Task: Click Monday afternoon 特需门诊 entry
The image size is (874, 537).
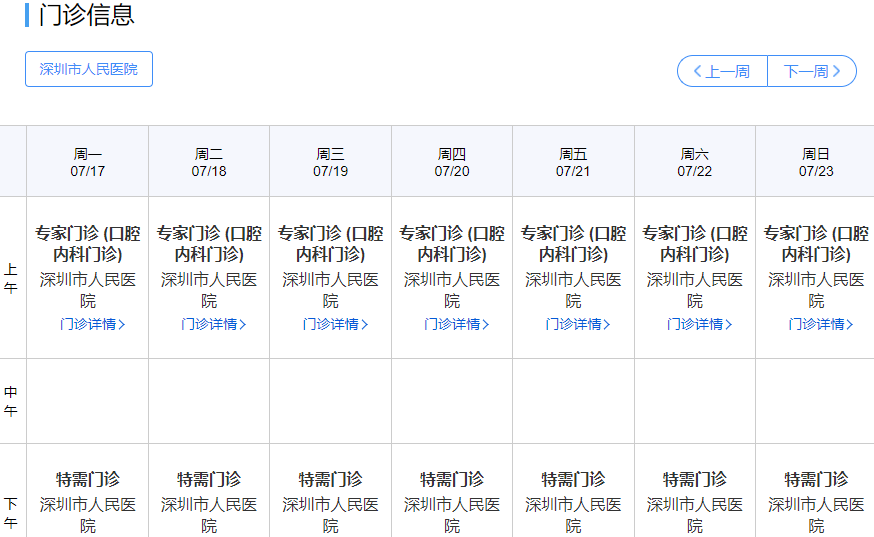Action: coord(88,479)
